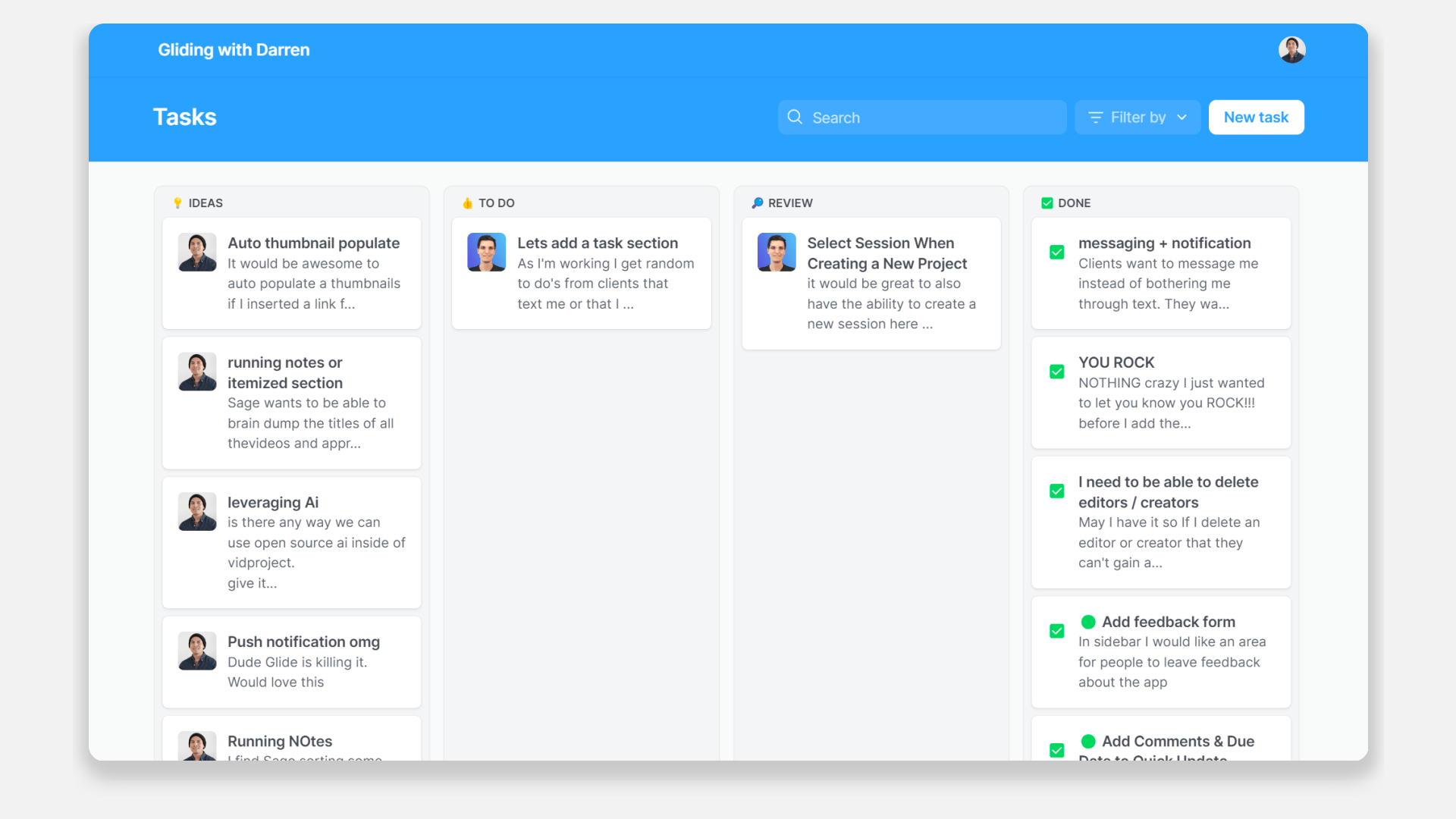Click green status dot on Add feedback form
This screenshot has height=819, width=1456.
point(1088,622)
